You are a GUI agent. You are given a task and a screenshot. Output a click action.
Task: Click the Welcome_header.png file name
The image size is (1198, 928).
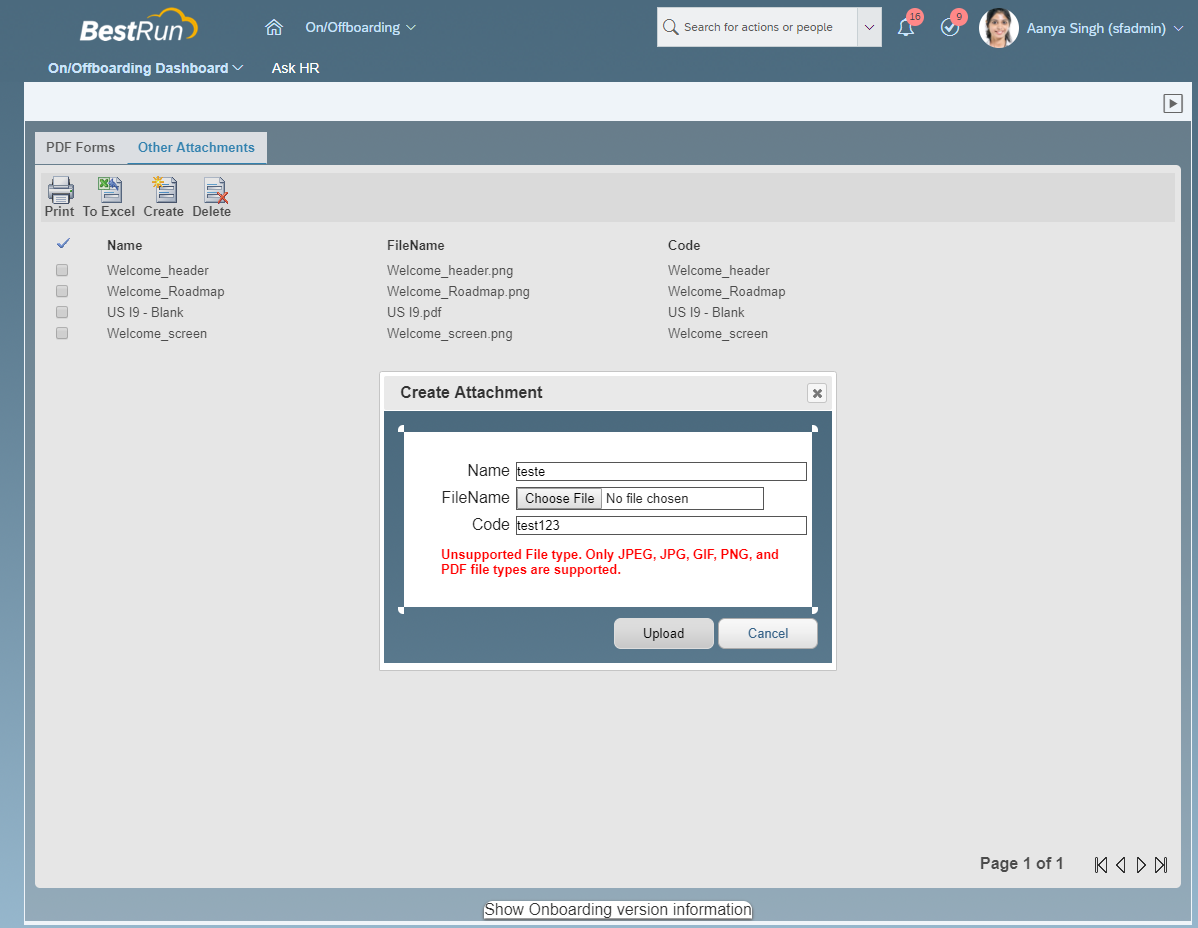coord(450,270)
